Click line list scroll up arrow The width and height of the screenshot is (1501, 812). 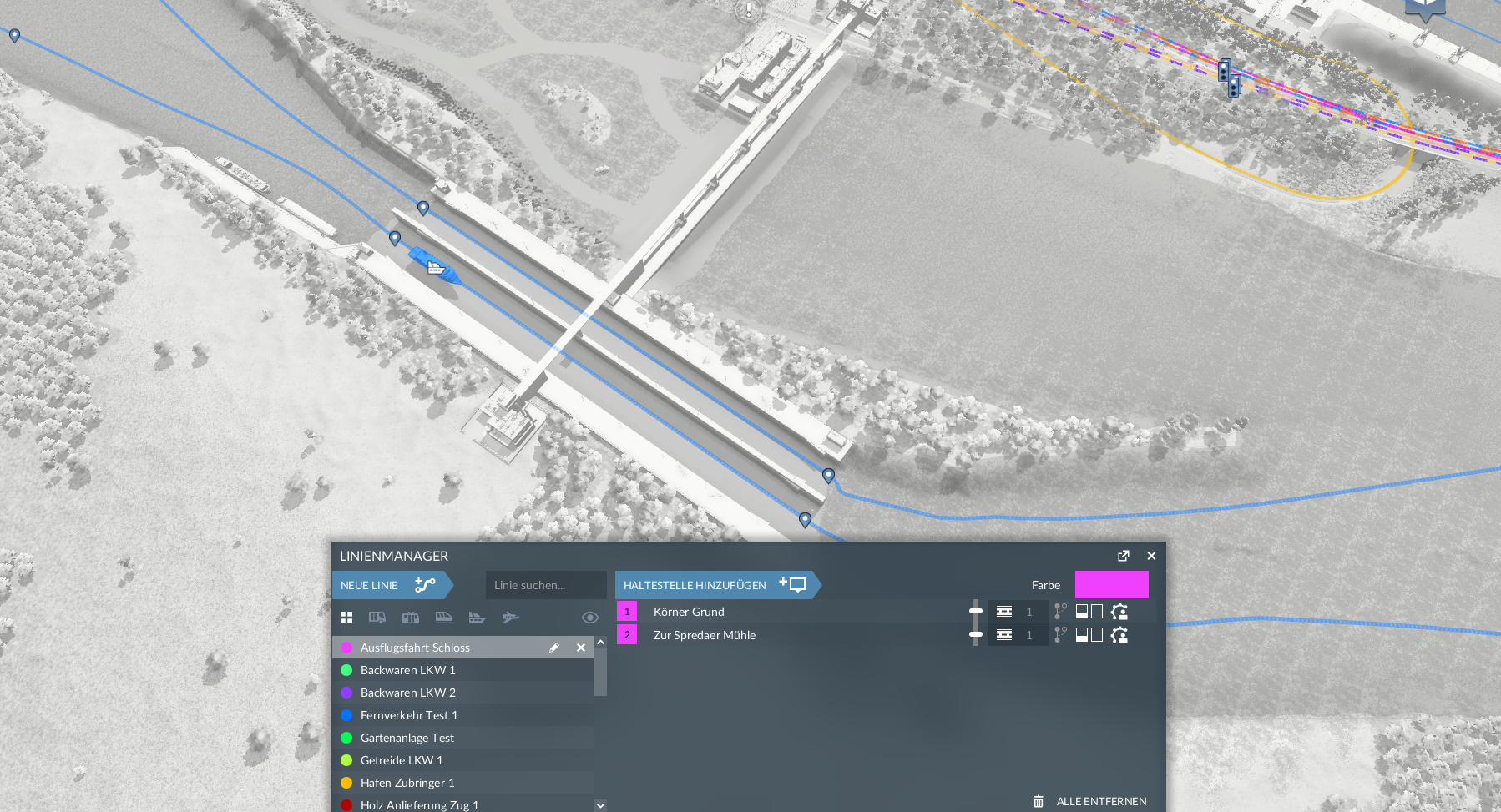point(600,643)
